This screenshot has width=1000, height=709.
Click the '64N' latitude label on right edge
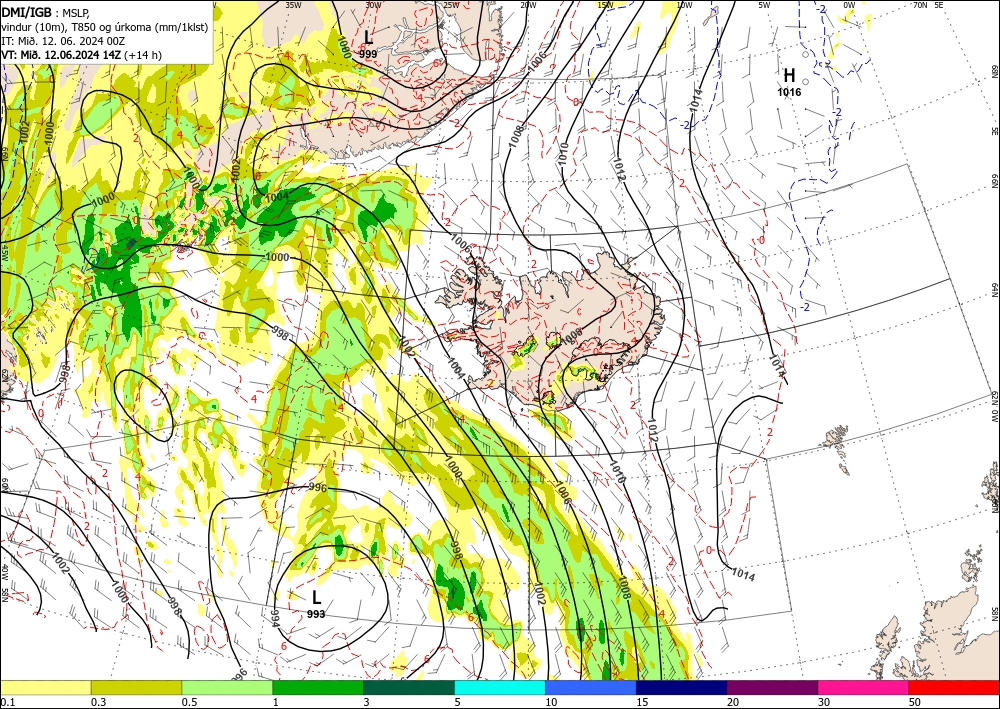[994, 289]
